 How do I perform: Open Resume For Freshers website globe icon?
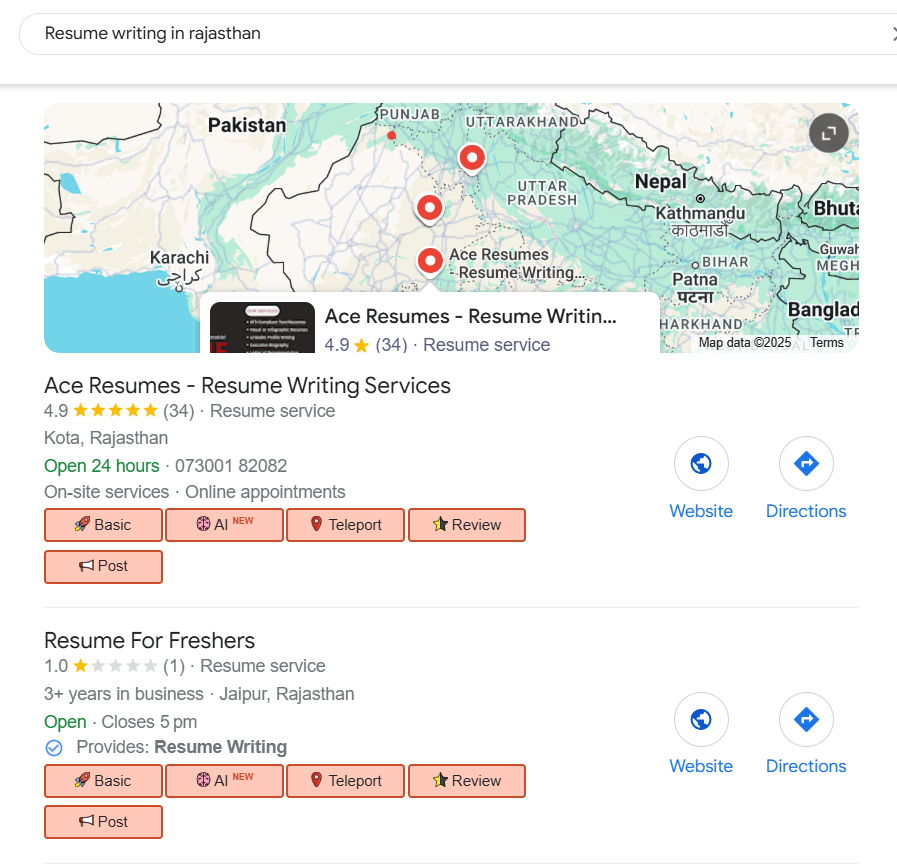click(x=701, y=719)
